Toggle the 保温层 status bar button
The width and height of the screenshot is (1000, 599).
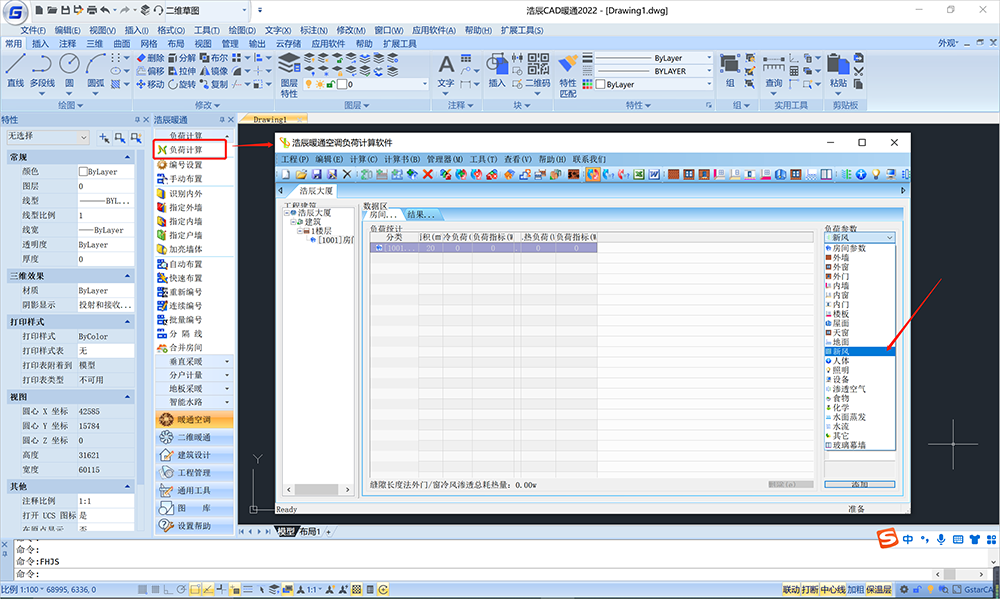pos(879,589)
